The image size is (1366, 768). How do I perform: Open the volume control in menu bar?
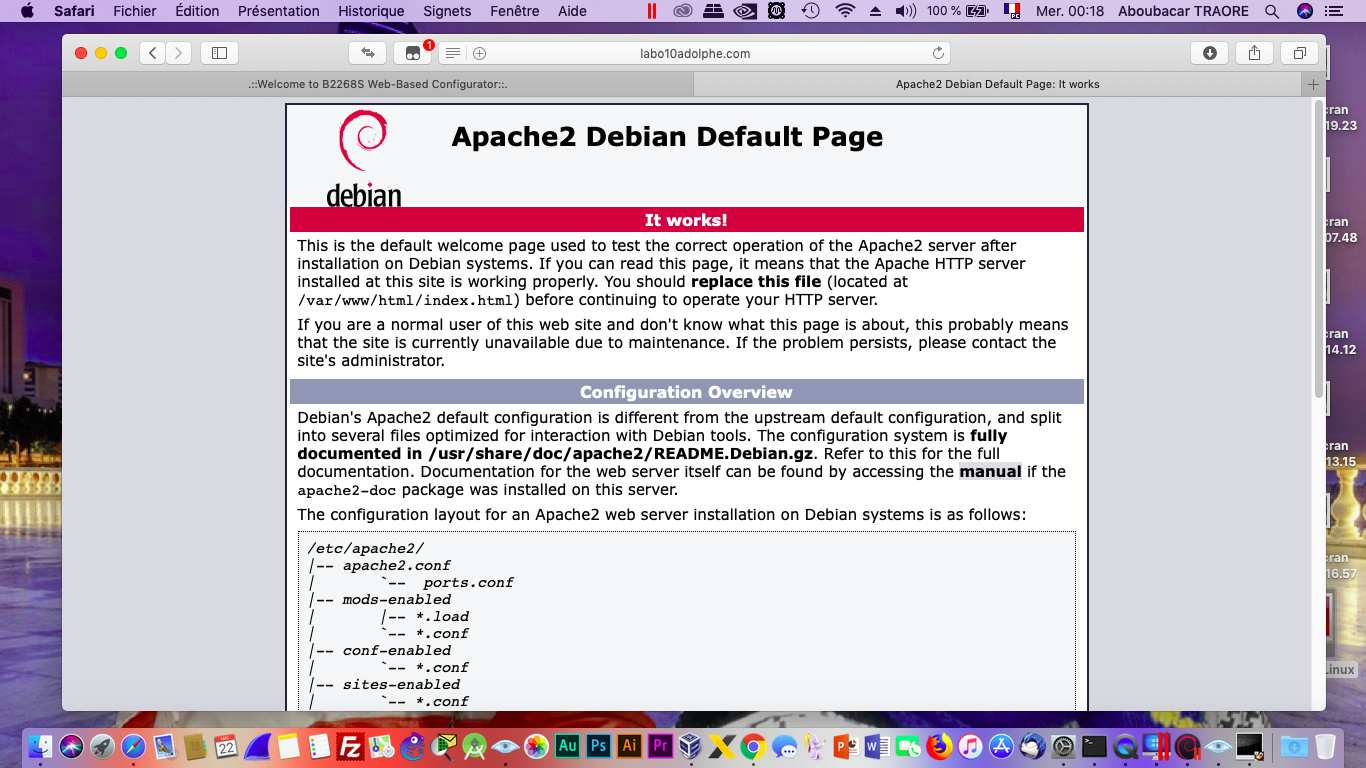[x=905, y=11]
